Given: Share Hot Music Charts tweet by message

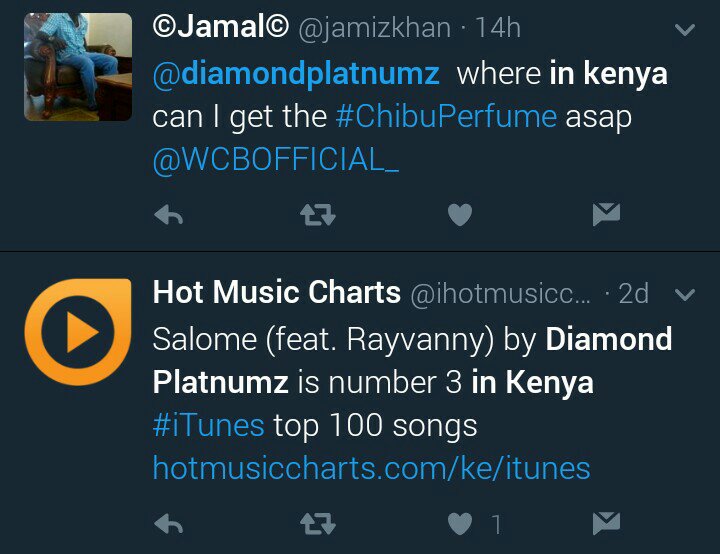Looking at the screenshot, I should [606, 522].
